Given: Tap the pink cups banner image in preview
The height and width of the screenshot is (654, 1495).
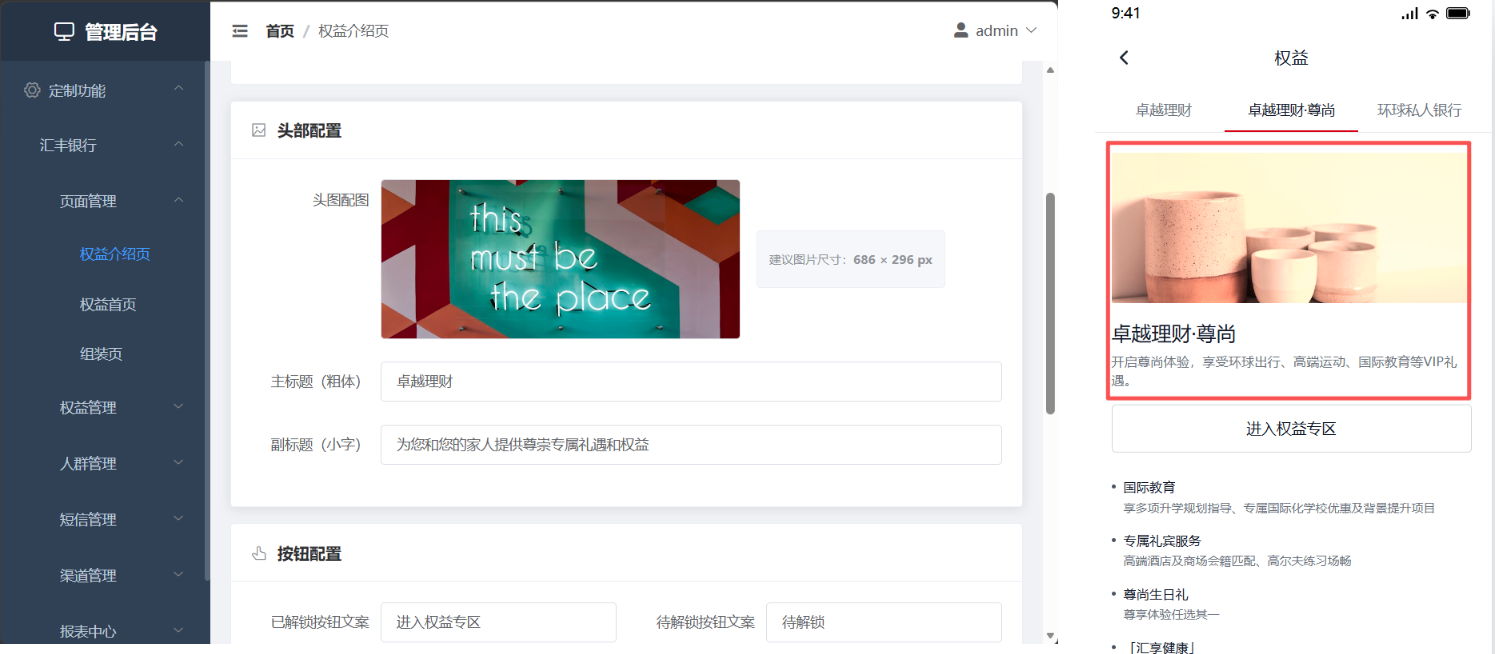Looking at the screenshot, I should 1290,228.
